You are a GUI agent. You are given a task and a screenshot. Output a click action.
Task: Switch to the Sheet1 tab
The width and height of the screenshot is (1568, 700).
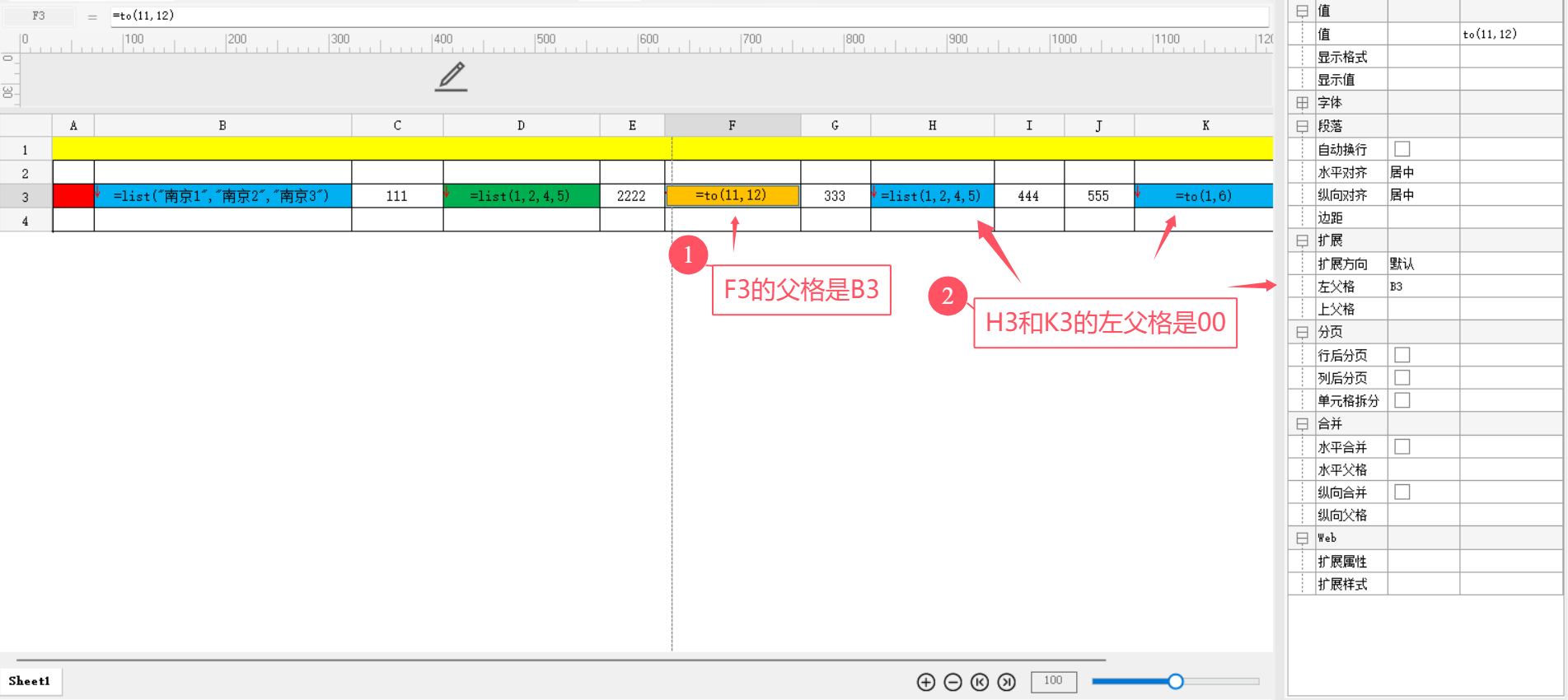30,681
